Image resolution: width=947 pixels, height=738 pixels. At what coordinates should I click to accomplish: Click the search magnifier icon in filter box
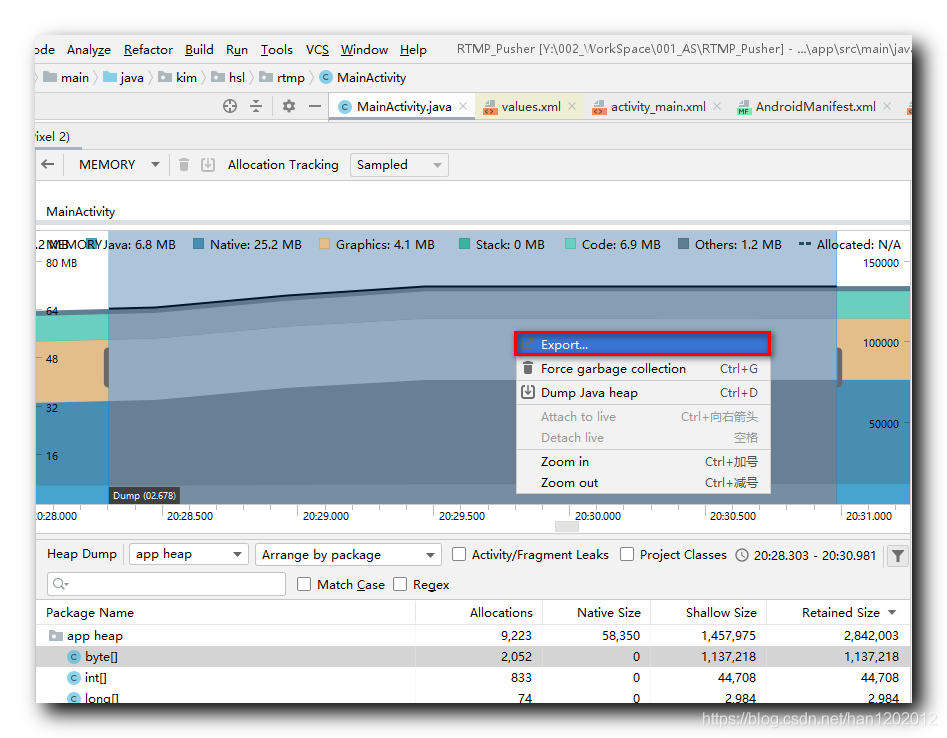coord(60,584)
